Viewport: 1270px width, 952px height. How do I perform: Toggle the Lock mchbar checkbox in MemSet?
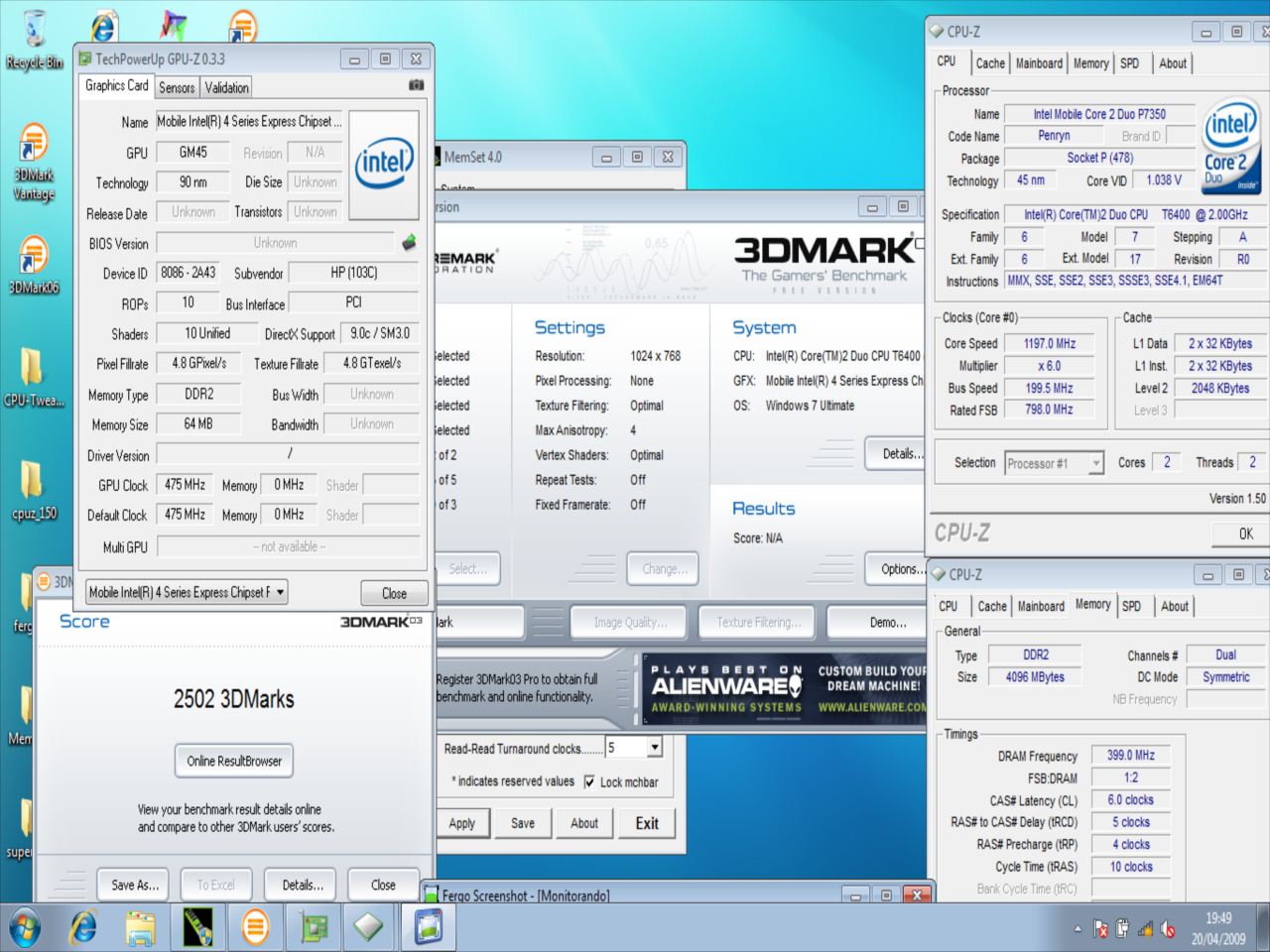tap(589, 782)
